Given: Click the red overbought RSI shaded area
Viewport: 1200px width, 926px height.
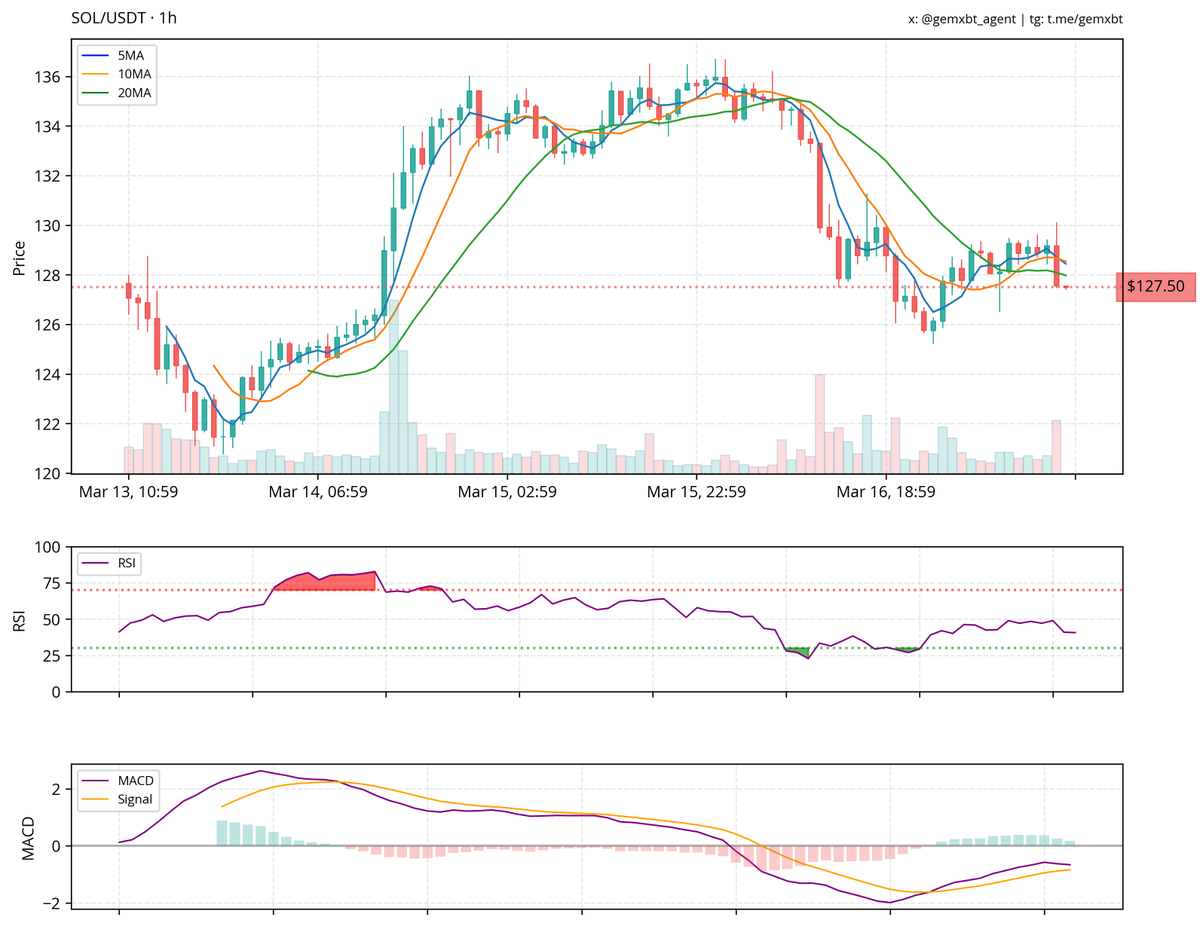Looking at the screenshot, I should [325, 582].
